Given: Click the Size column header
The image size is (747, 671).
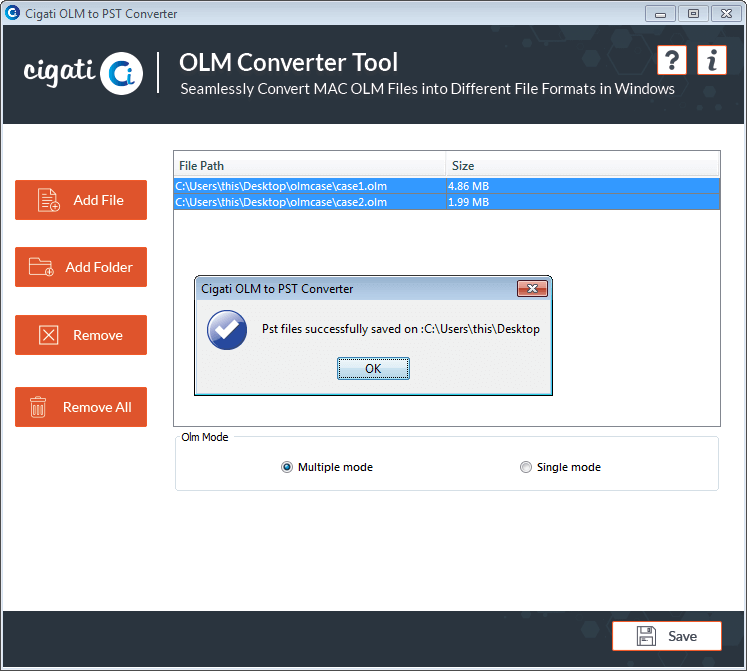Looking at the screenshot, I should coord(583,165).
